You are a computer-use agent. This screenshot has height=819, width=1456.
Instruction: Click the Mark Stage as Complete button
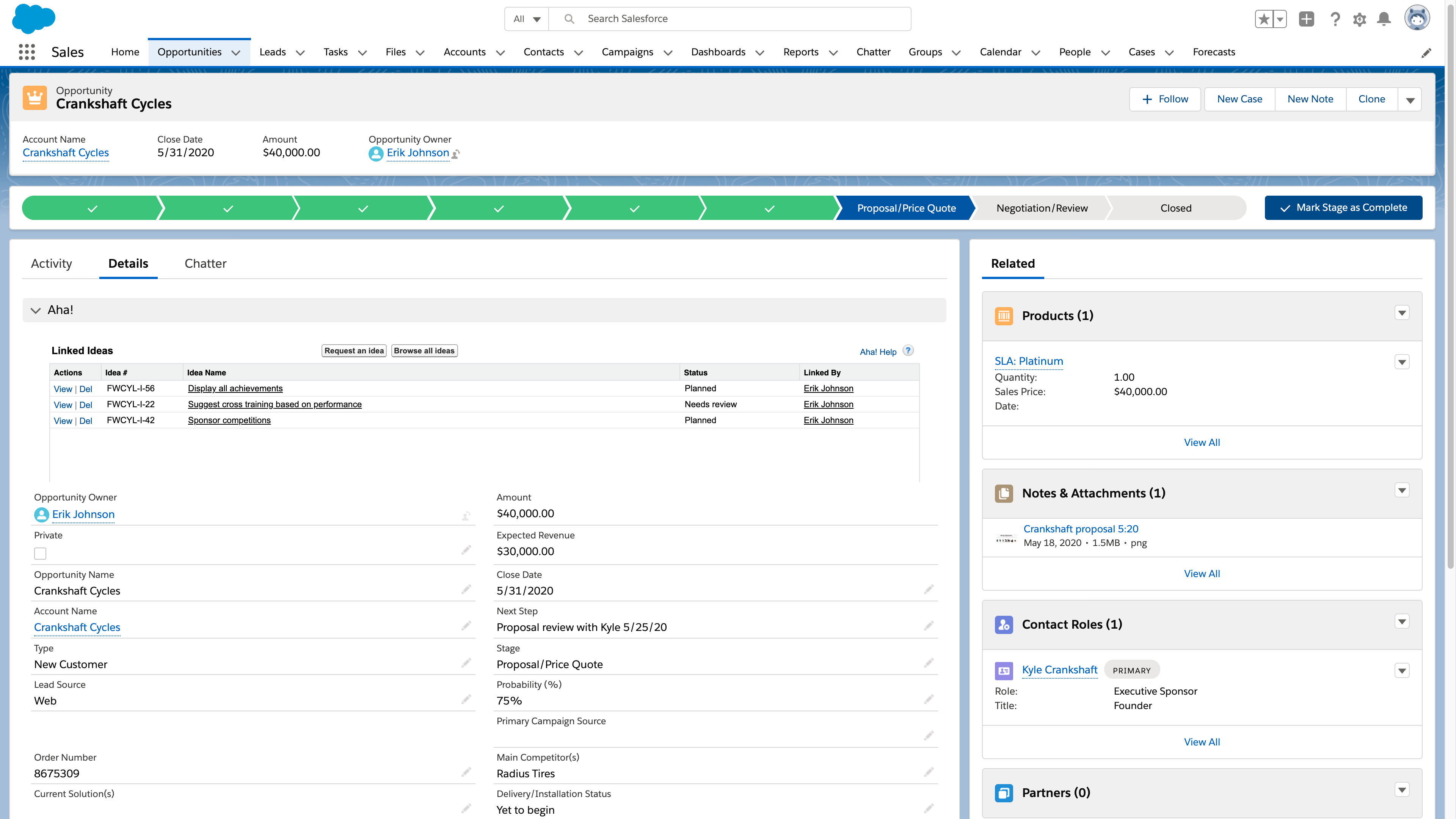tap(1344, 207)
